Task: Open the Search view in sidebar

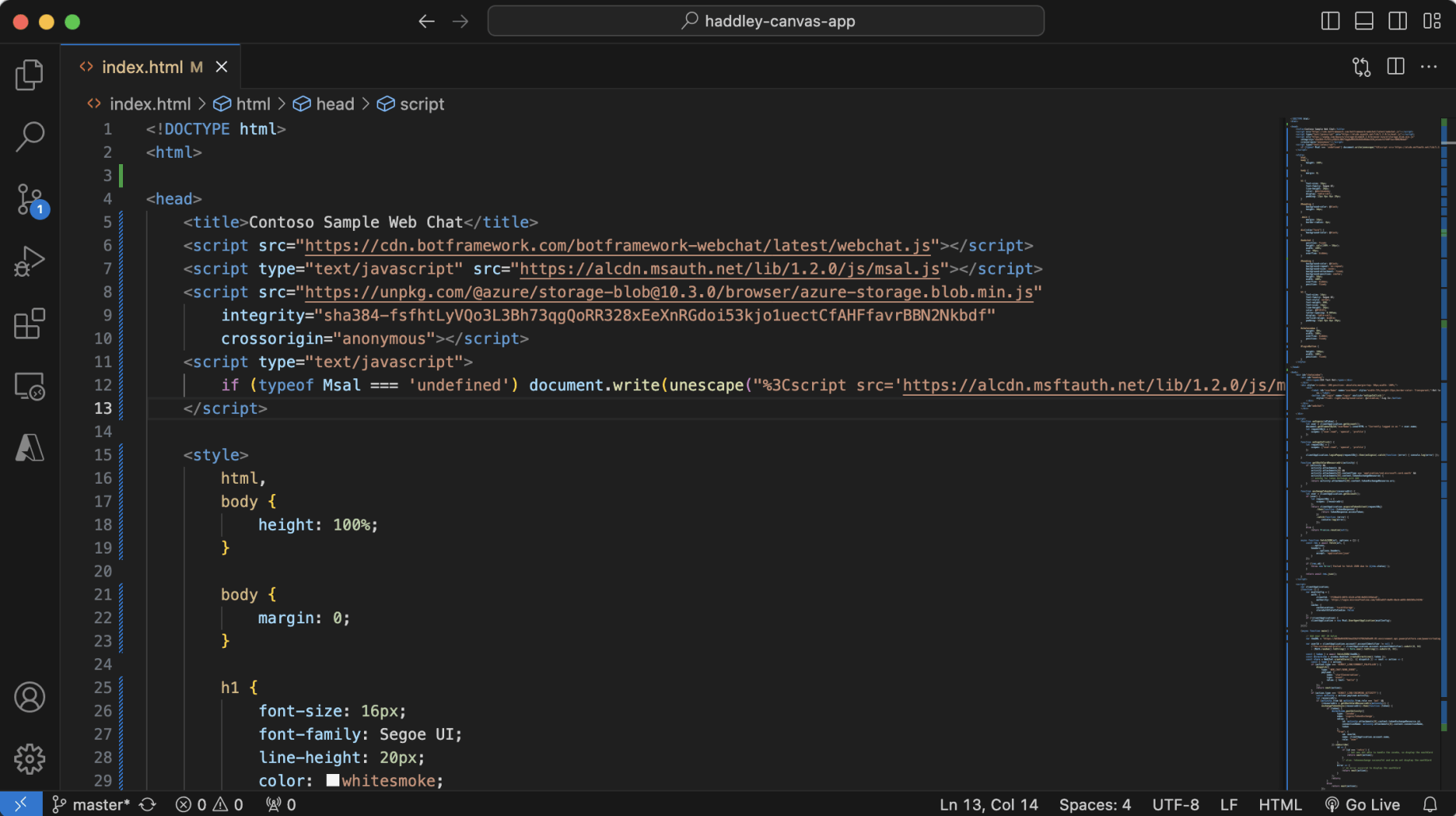Action: tap(29, 136)
